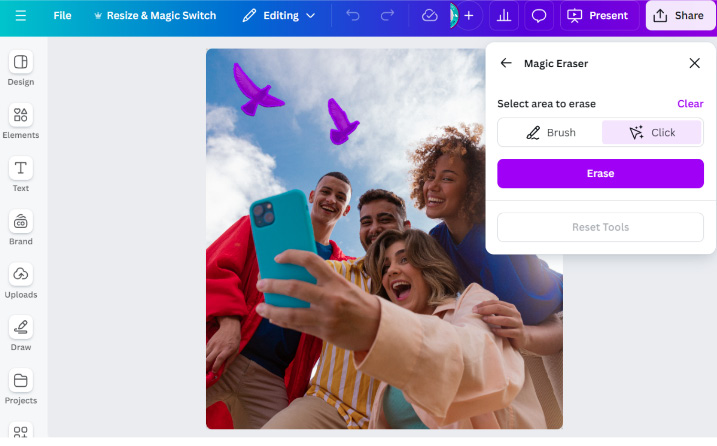
Task: Add a collaborator with plus button
Action: click(469, 16)
